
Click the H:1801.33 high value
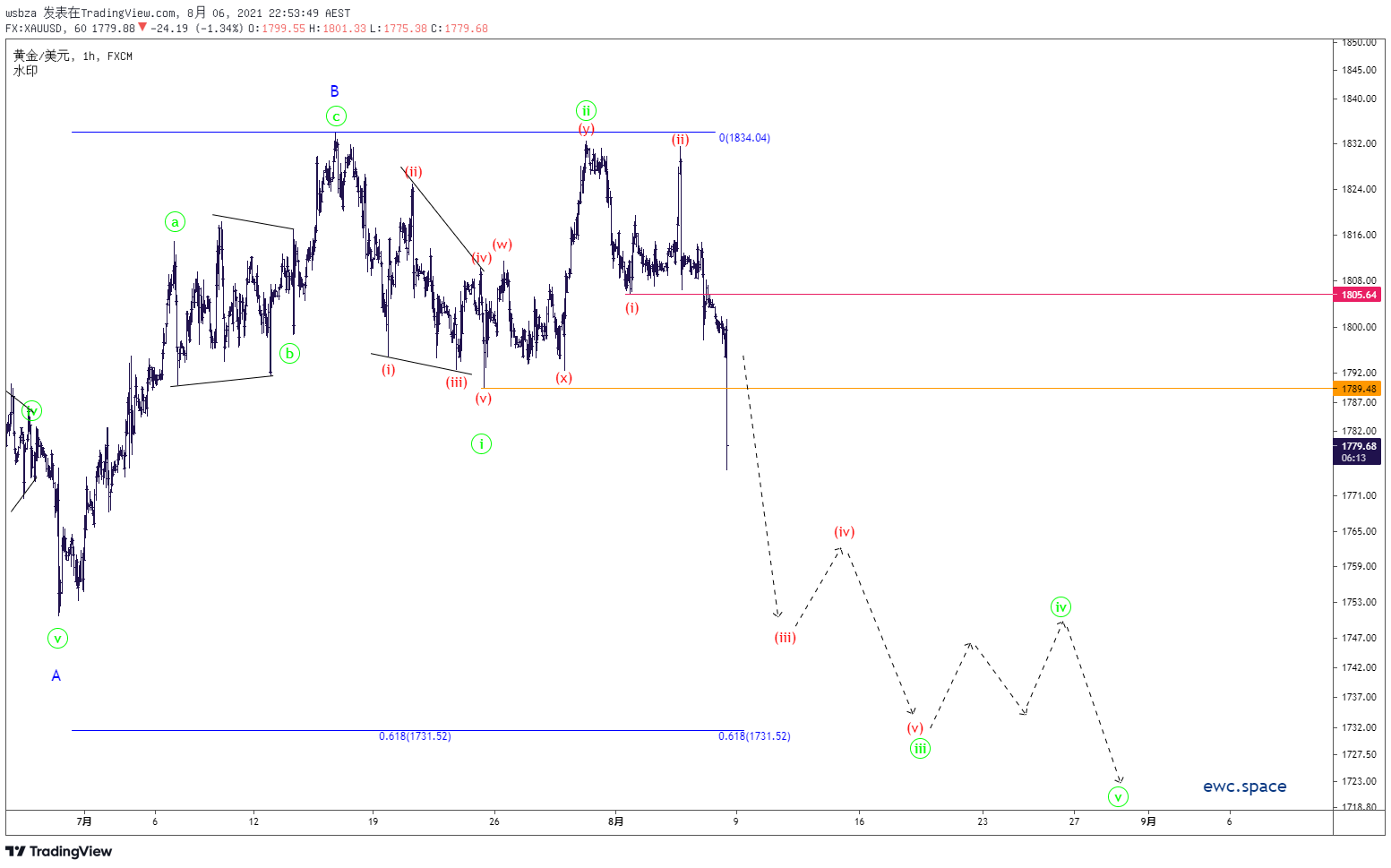338,29
